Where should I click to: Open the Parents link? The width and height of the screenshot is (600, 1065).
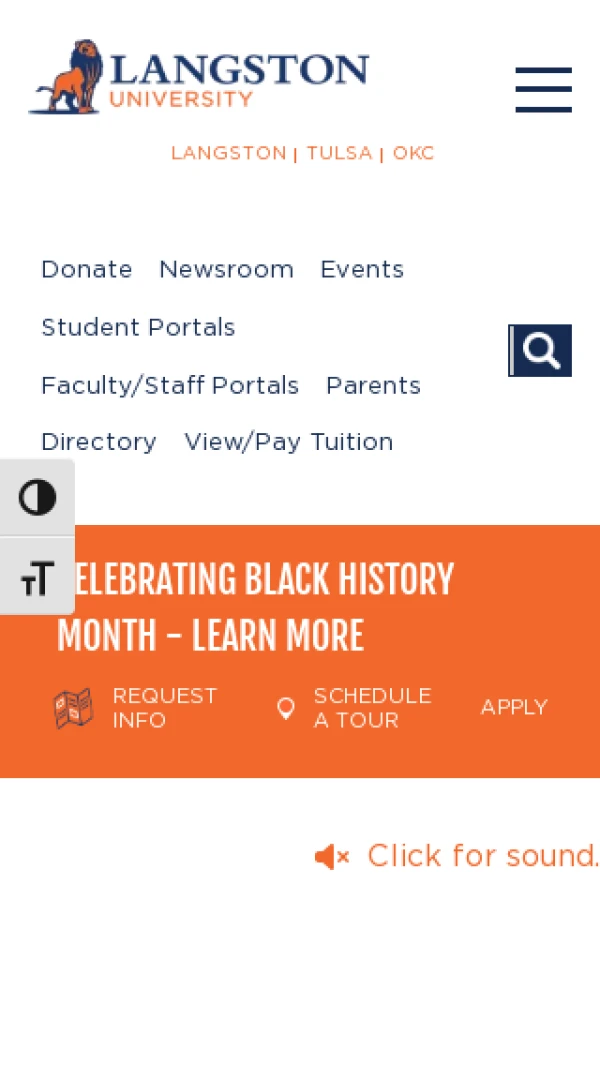click(x=373, y=386)
